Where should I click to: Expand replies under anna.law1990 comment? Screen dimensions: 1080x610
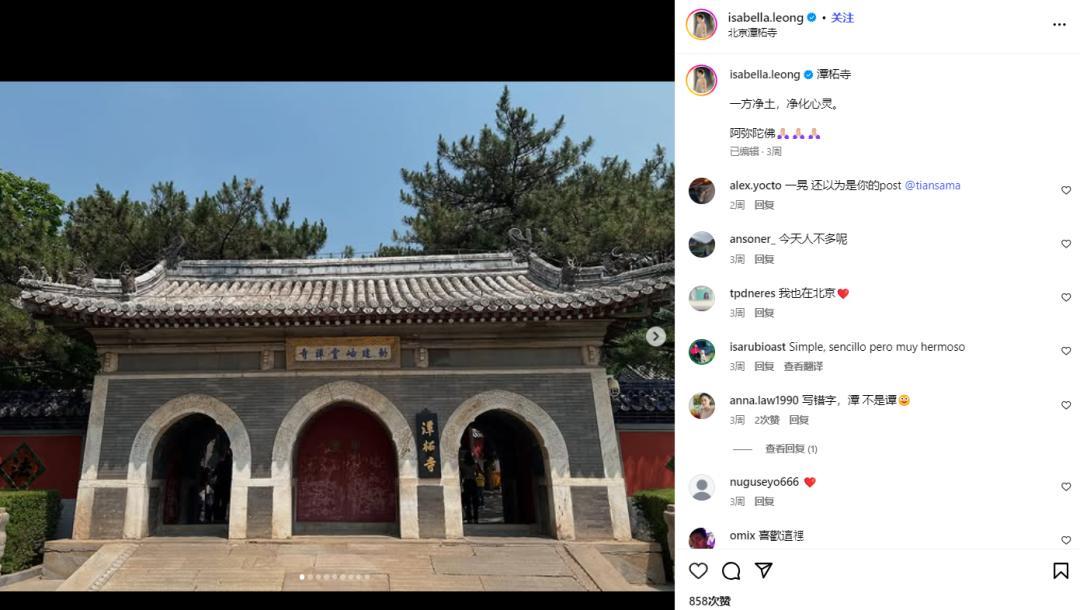(791, 449)
